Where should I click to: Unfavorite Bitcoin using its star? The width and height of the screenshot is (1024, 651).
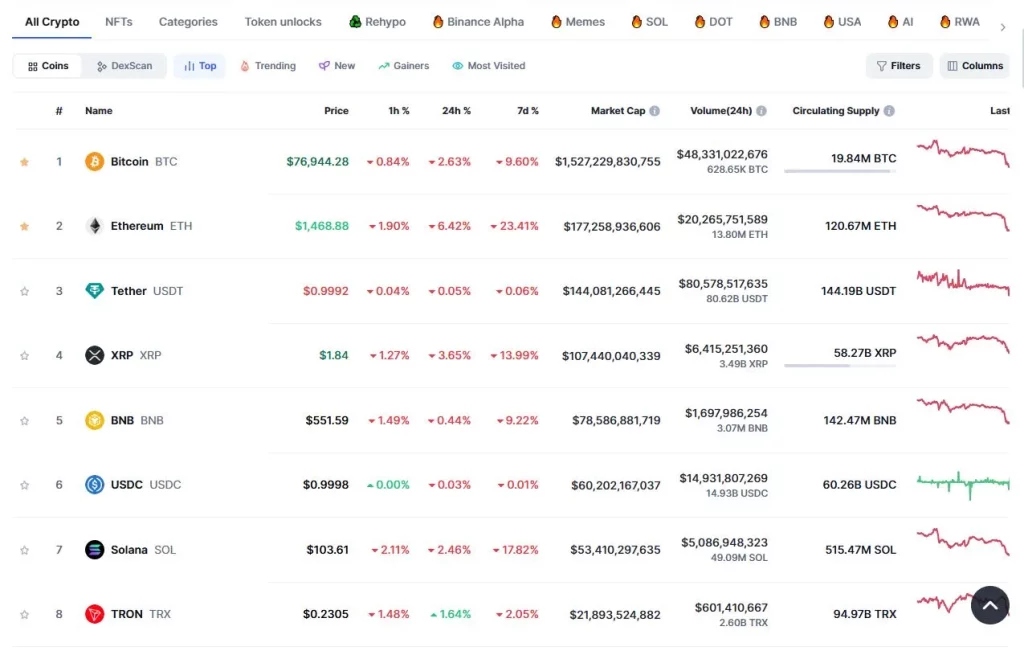[24, 162]
